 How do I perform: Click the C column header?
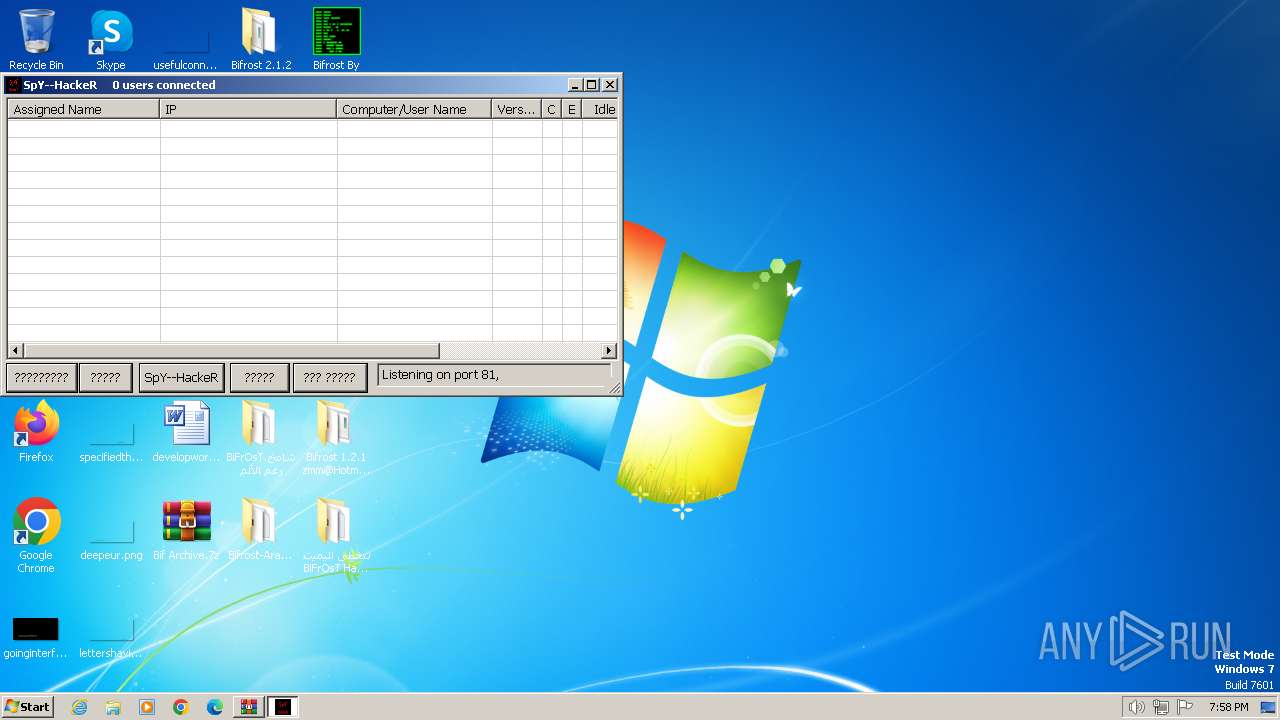[x=552, y=109]
